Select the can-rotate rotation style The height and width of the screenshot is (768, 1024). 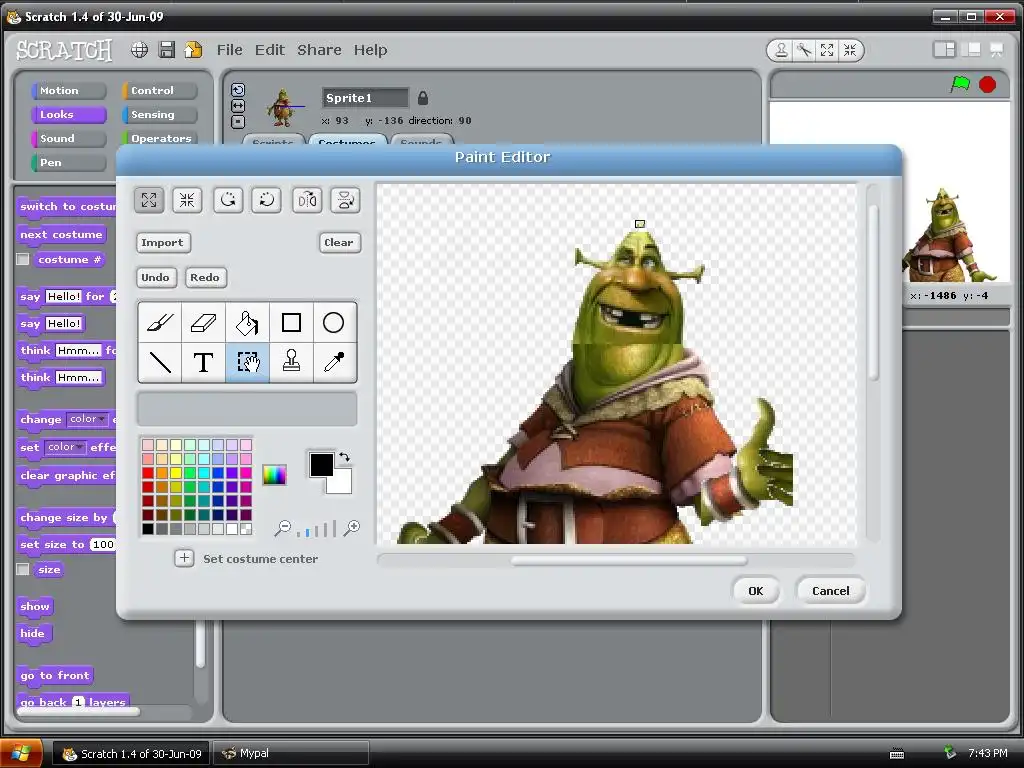(x=238, y=90)
